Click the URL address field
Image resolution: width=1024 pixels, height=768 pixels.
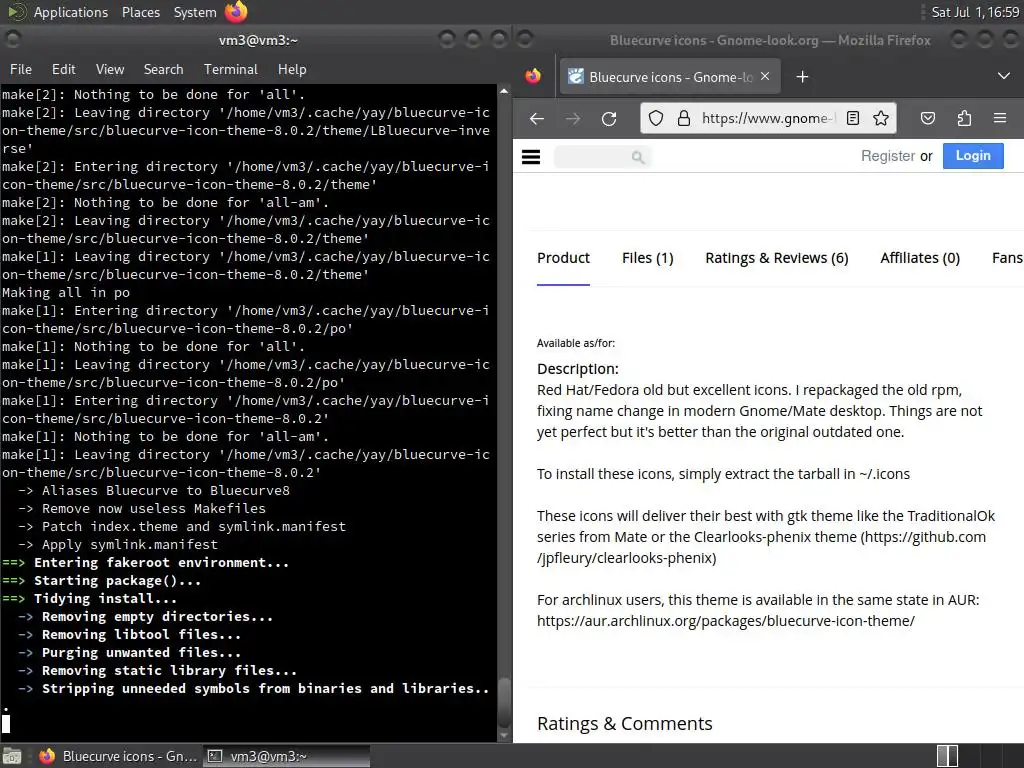coord(768,118)
